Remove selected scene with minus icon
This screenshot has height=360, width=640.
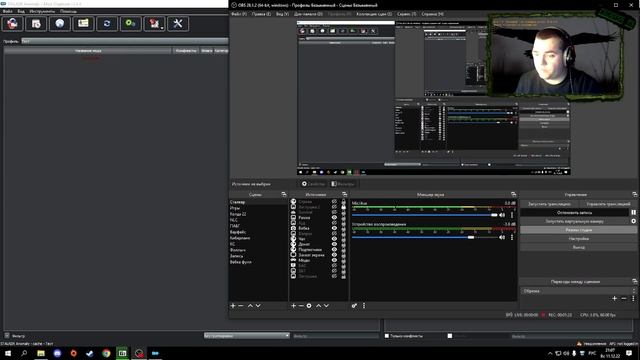(x=241, y=306)
